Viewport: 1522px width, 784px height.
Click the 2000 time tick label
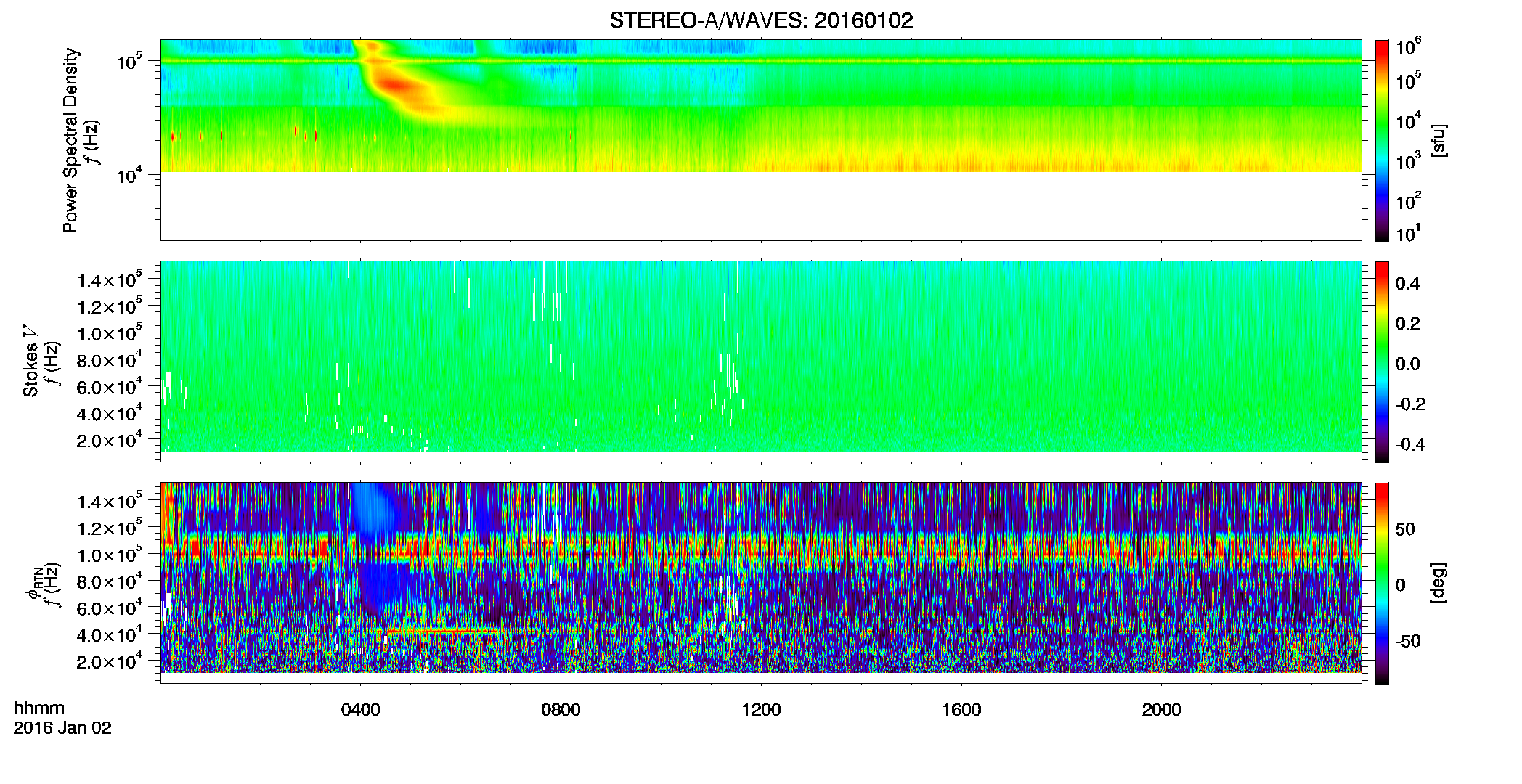1162,710
